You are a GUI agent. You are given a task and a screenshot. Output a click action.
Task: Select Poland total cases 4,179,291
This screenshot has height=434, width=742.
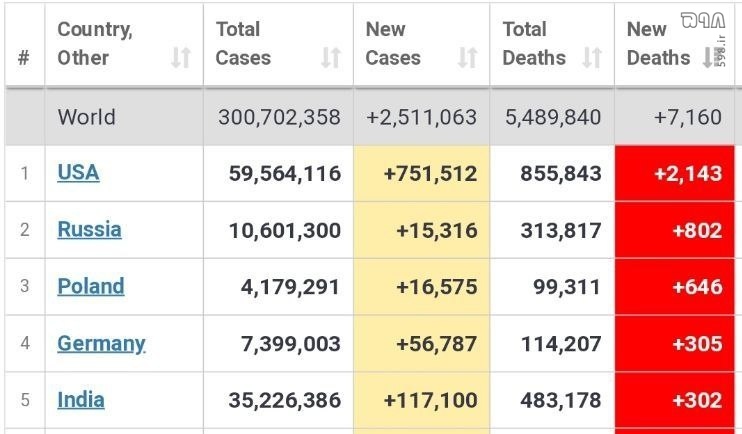click(x=290, y=287)
